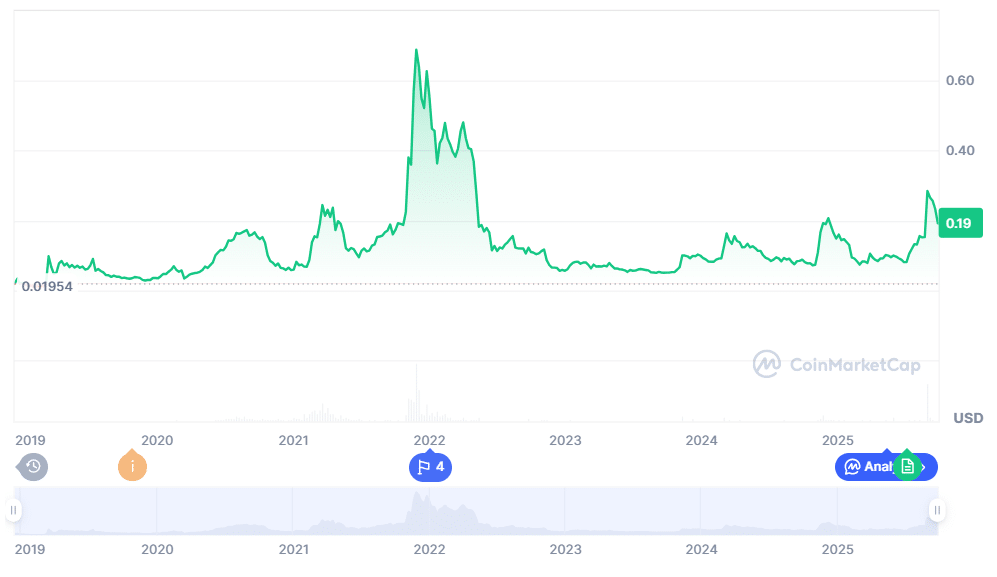Click the 2024 label on the chart time axis
The image size is (997, 577).
(x=701, y=440)
